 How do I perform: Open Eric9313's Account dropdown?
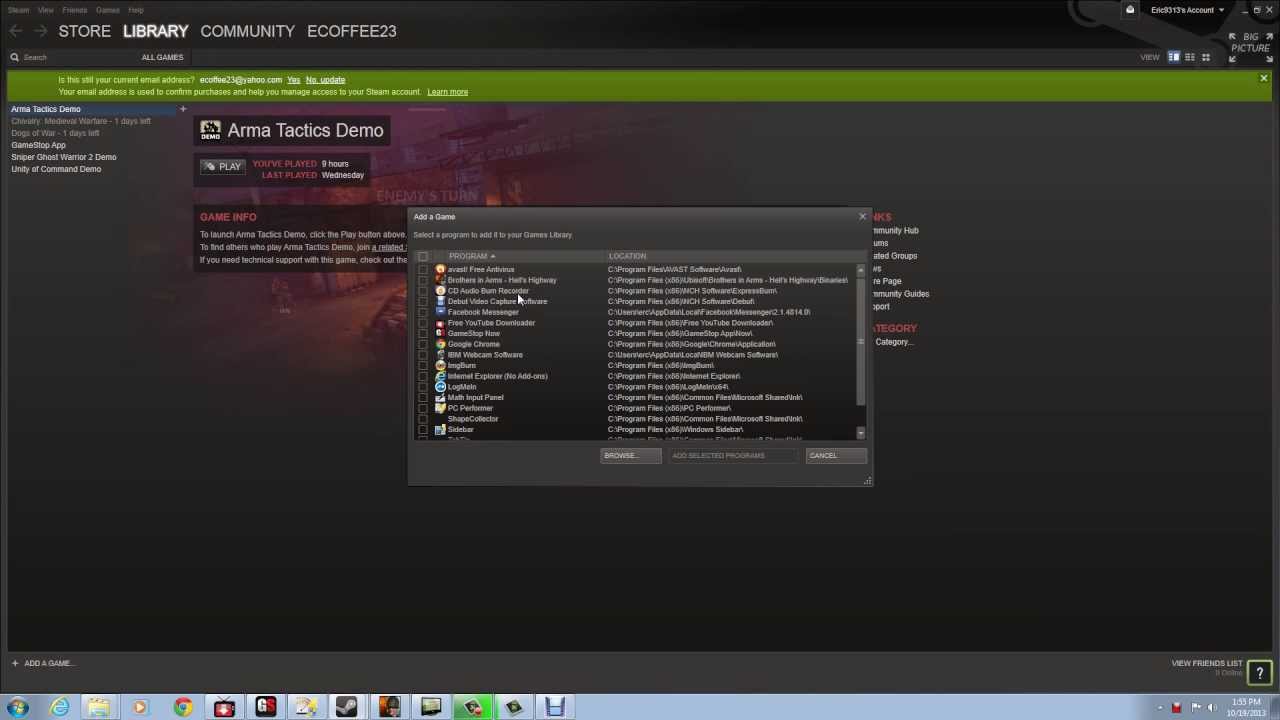pyautogui.click(x=1187, y=10)
